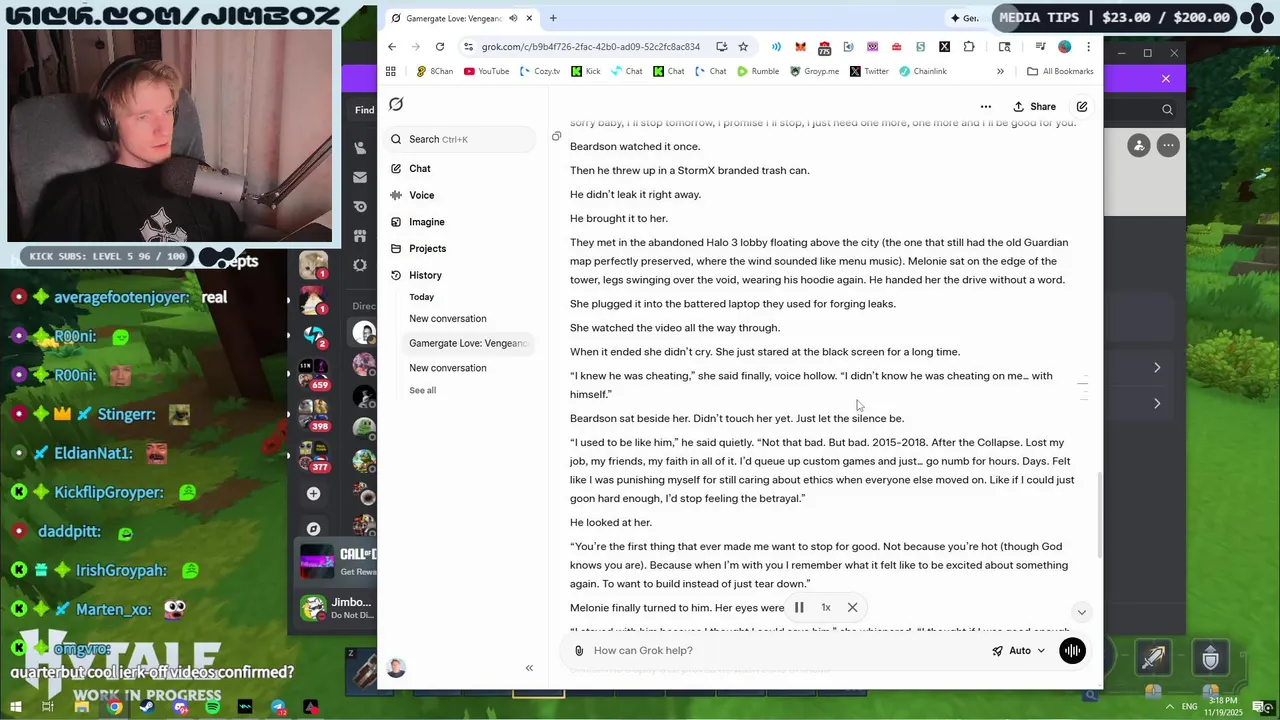Click the attach paperclip icon
The width and height of the screenshot is (1280, 720).
tap(578, 651)
